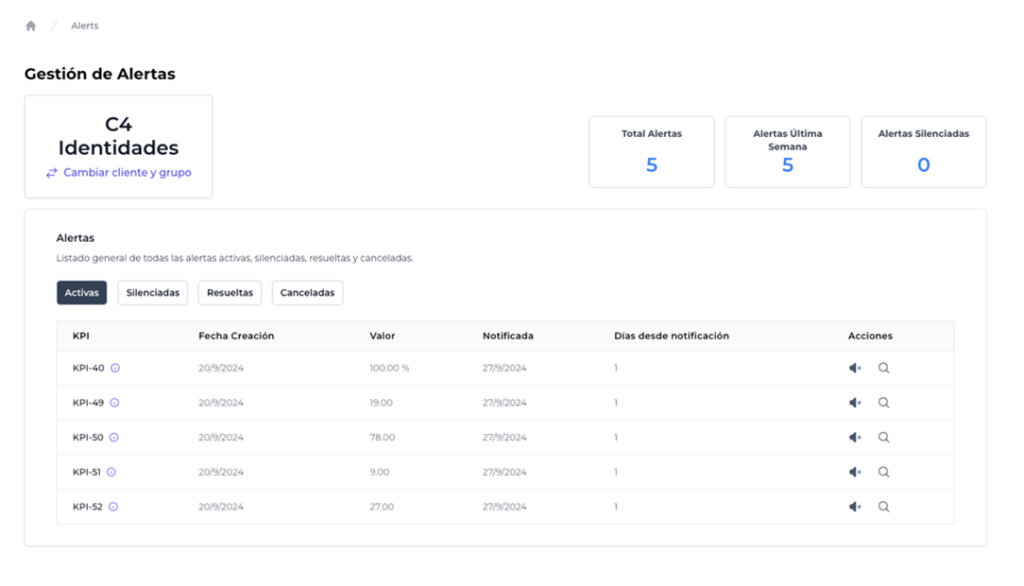Click the Alertas Silenciadas counter card

click(x=923, y=152)
